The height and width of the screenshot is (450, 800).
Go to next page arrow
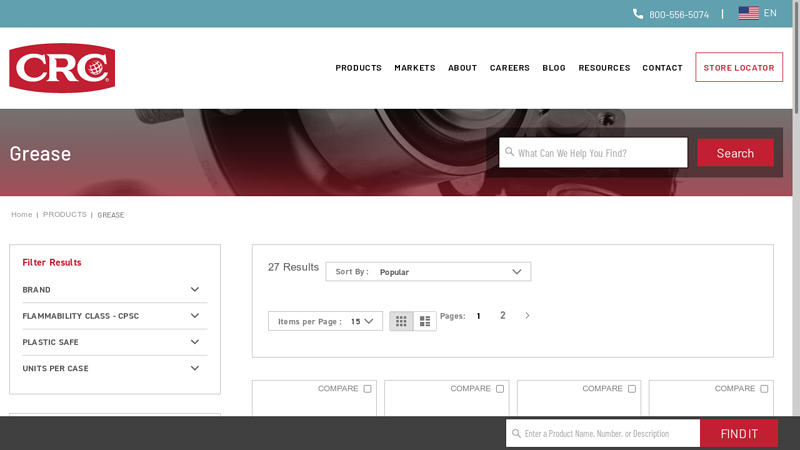(527, 316)
